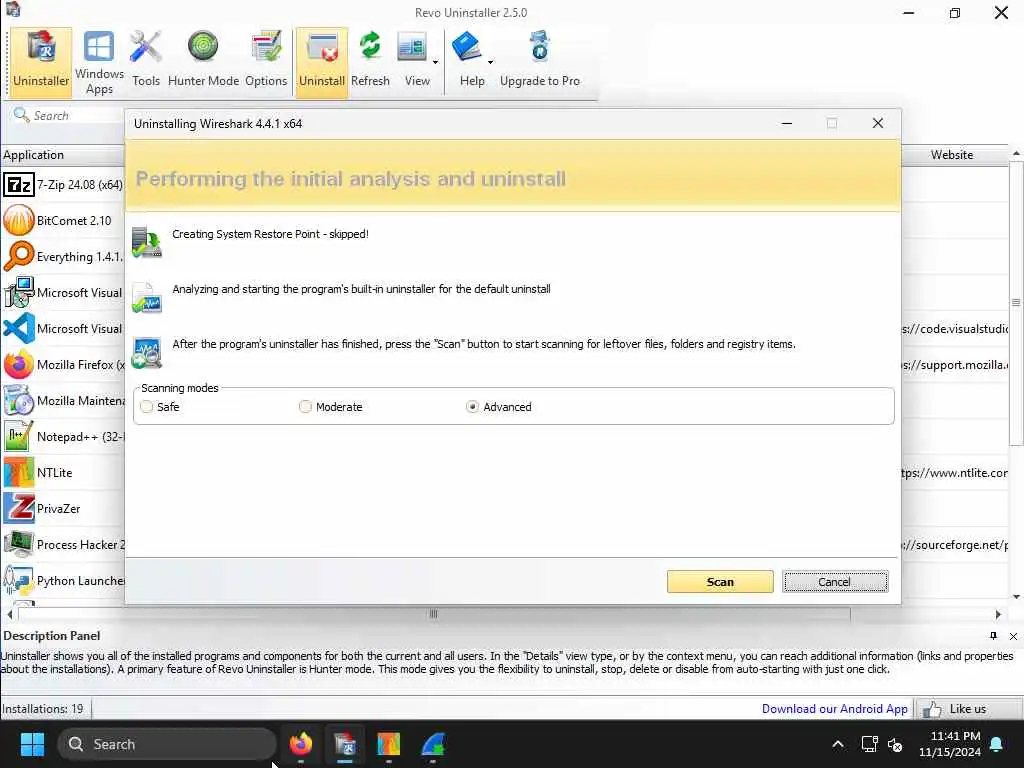Click the list's scroll down arrow
Screen dimensions: 1024x768
point(1016,597)
